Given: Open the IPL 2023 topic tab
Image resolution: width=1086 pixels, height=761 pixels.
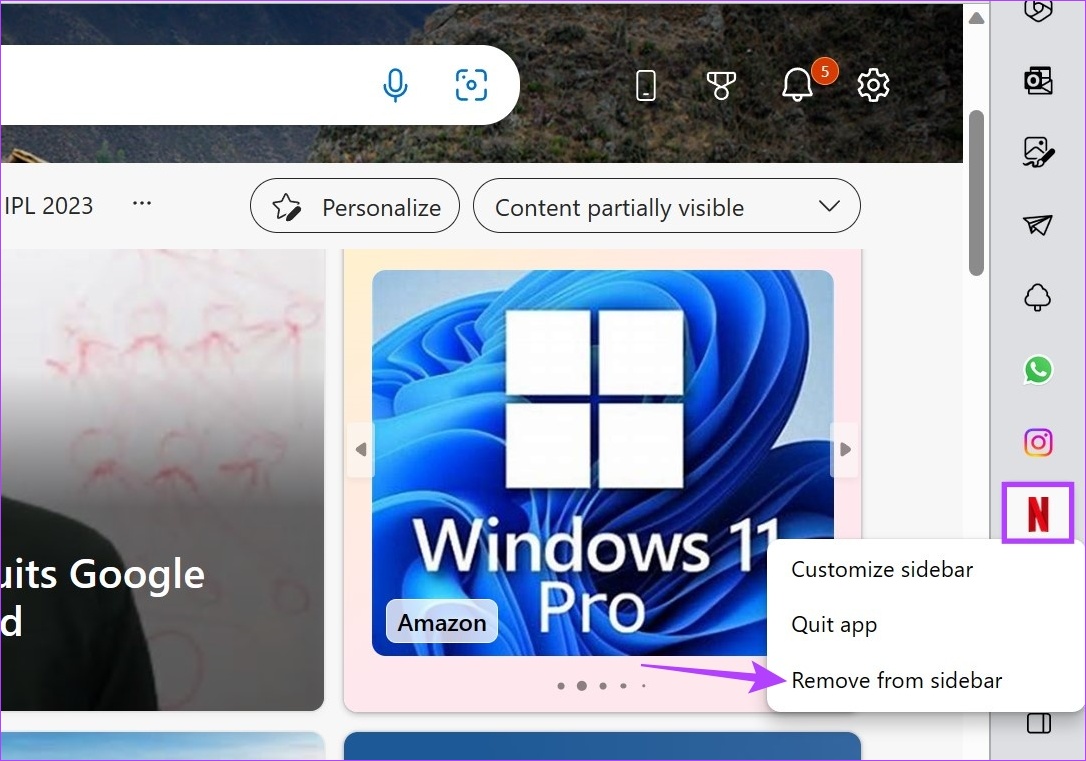Looking at the screenshot, I should 48,206.
